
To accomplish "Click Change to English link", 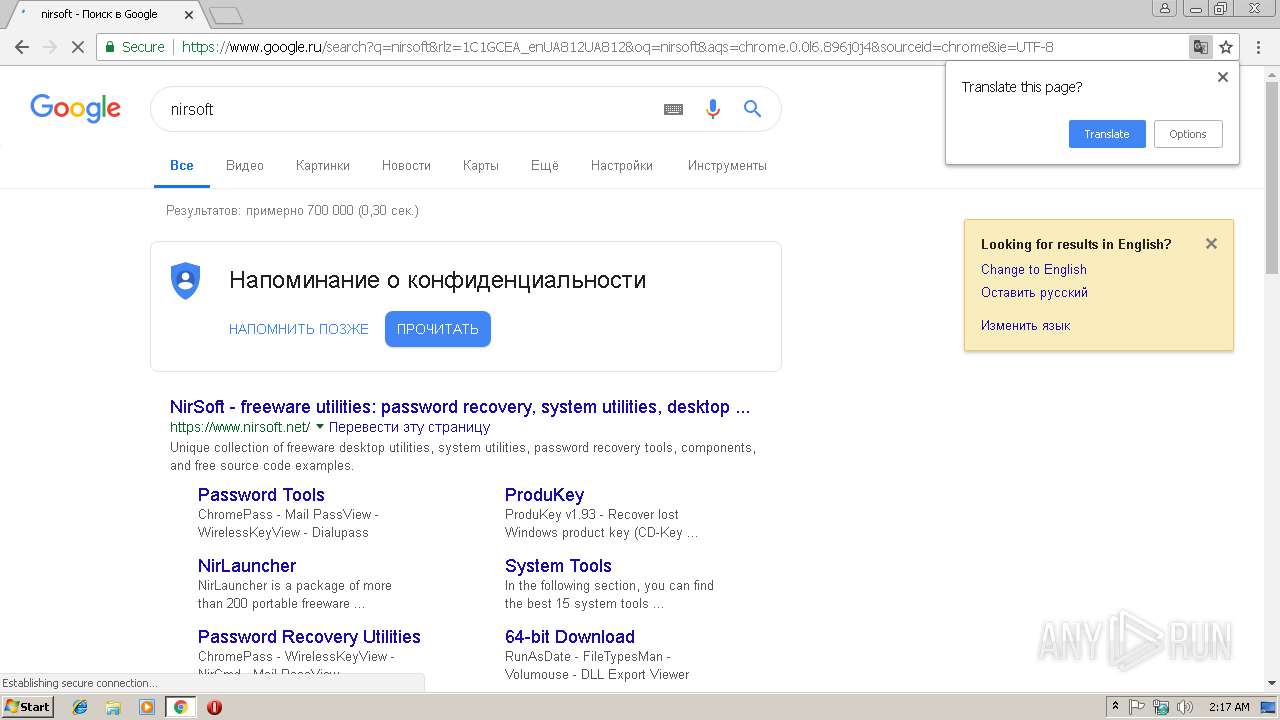I will [x=1034, y=269].
